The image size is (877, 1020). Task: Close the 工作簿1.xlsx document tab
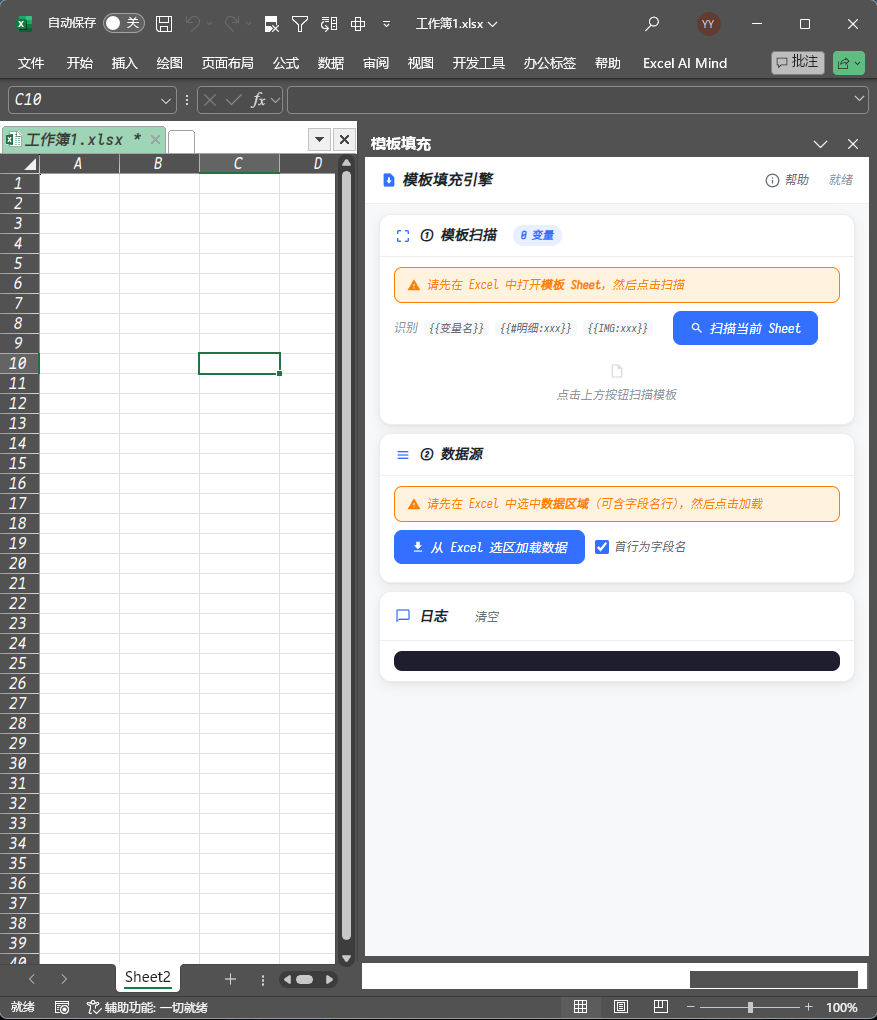155,139
